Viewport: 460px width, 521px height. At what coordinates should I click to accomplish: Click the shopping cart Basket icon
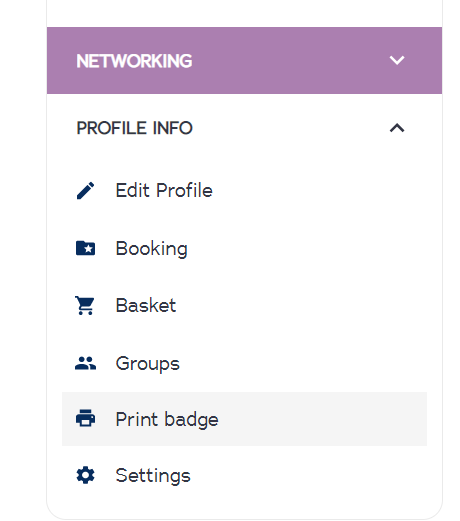point(85,305)
